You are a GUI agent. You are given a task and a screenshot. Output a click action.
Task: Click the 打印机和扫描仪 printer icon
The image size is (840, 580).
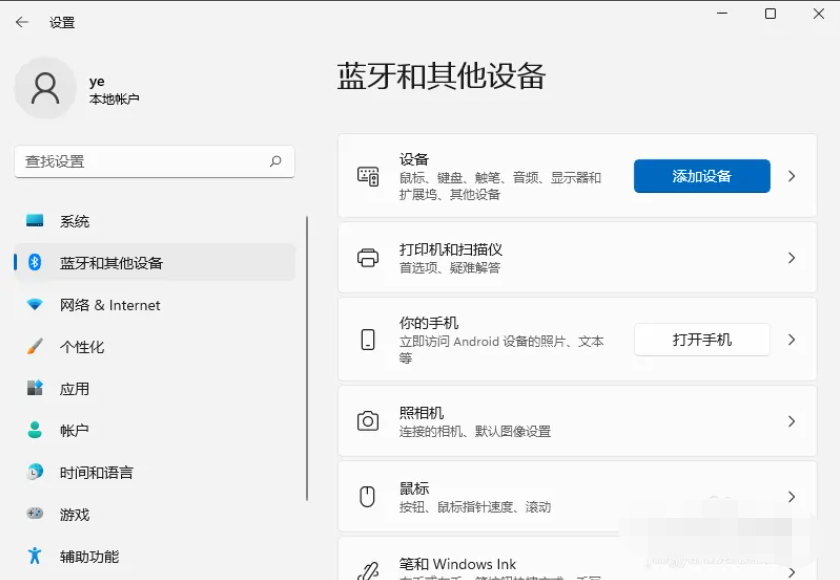368,258
